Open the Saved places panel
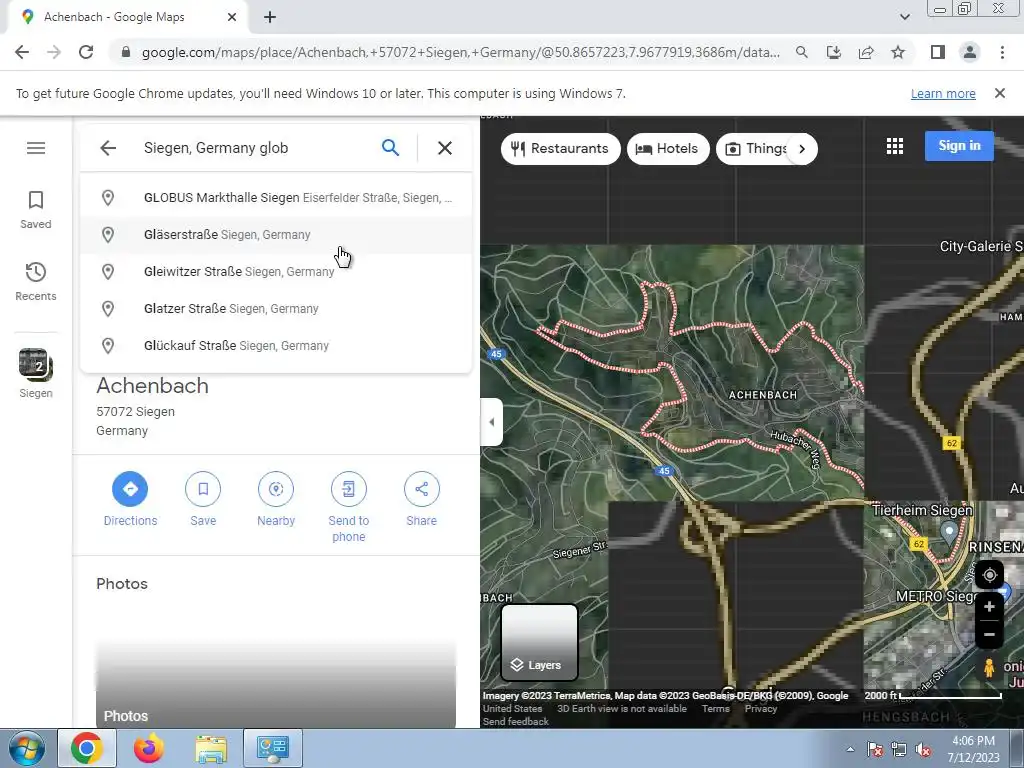 point(36,210)
